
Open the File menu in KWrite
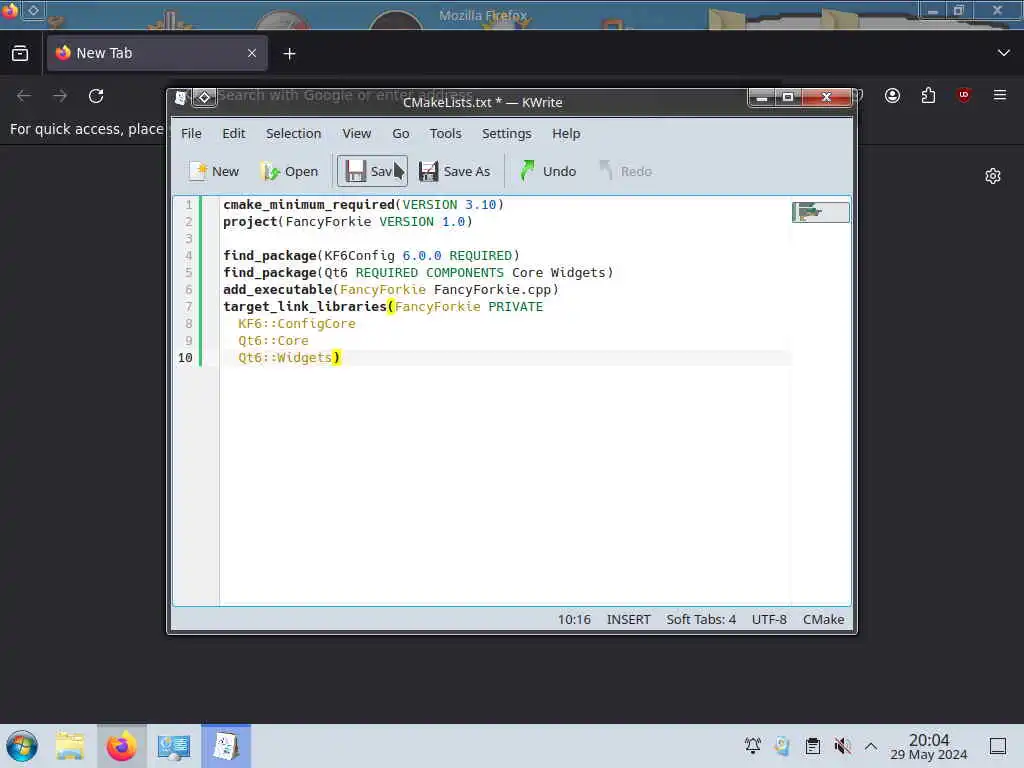tap(191, 133)
